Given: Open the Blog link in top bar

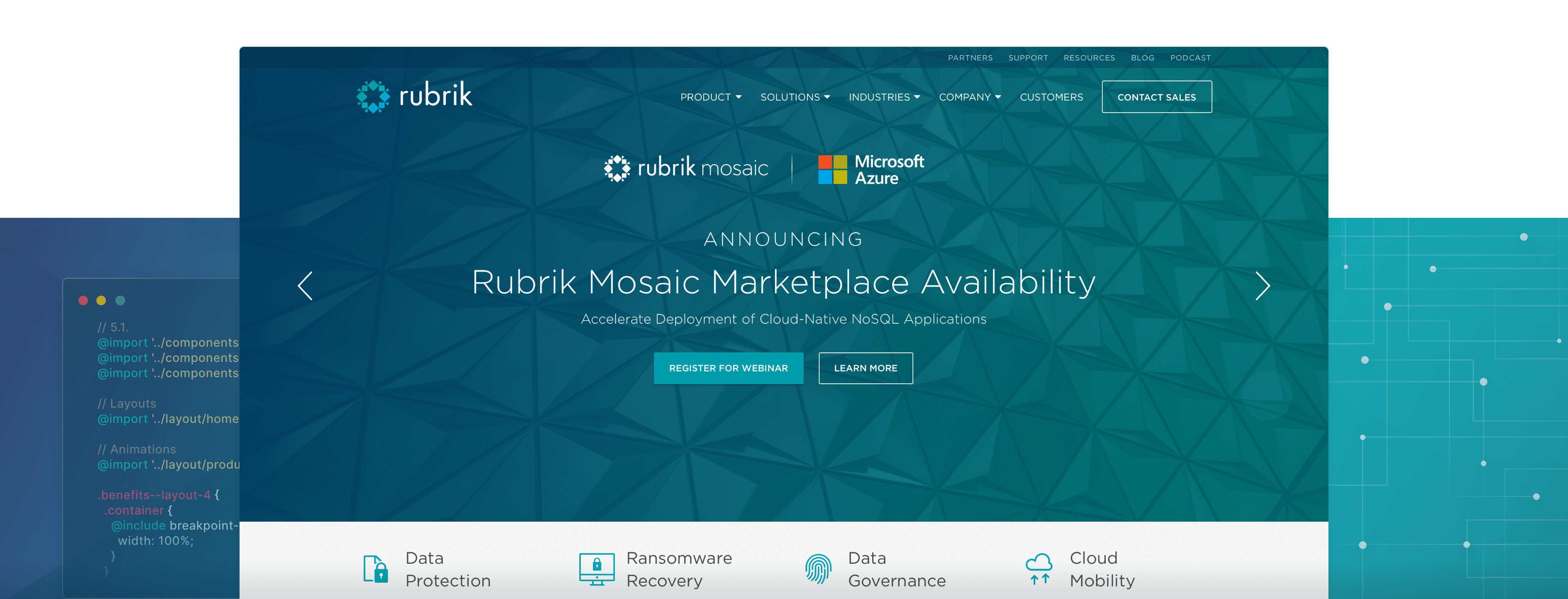Looking at the screenshot, I should pyautogui.click(x=1142, y=58).
